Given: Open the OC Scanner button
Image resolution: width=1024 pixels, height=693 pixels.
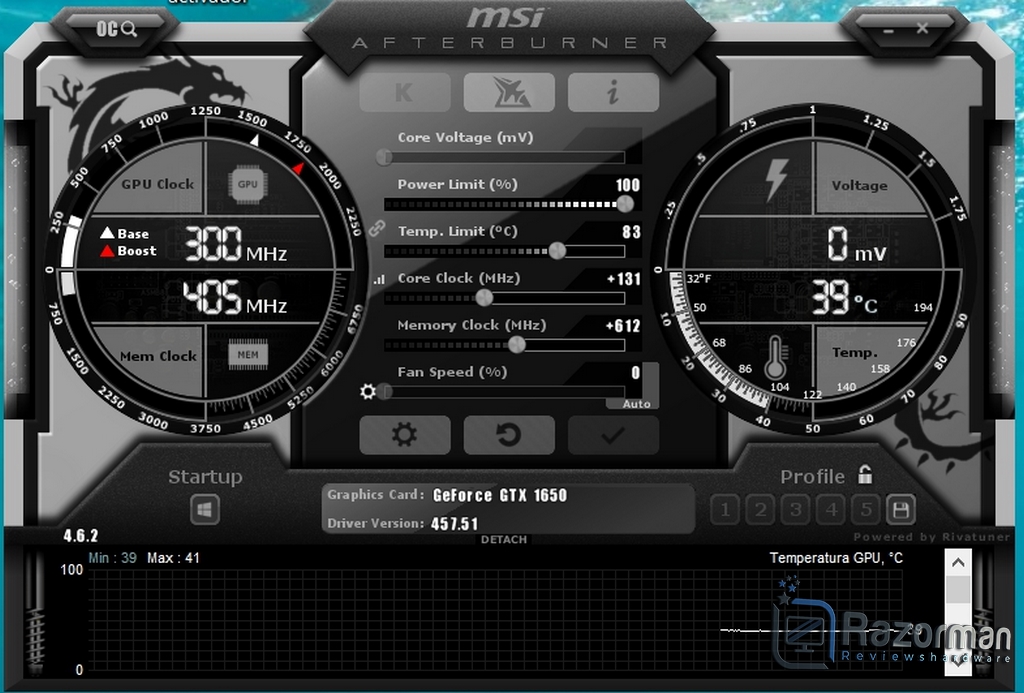Looking at the screenshot, I should (x=116, y=29).
